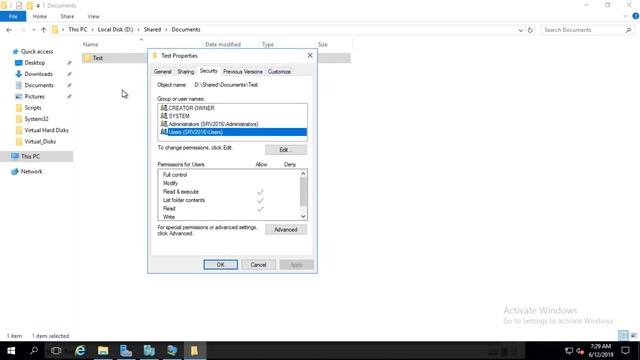Open taskbar clock showing 7:29 AM

(600, 351)
